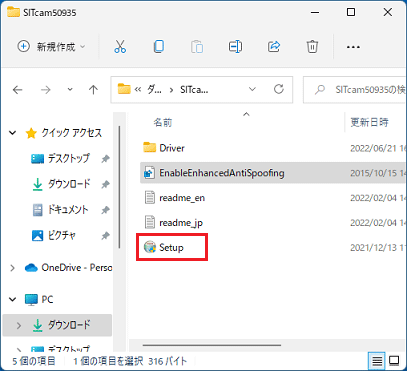Open recent locations chevron dropdown

[70, 90]
